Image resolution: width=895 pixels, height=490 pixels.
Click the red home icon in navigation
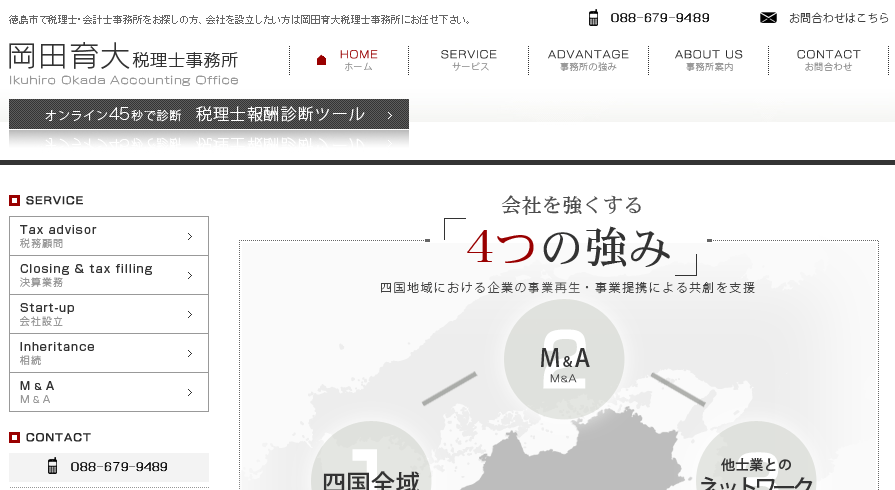[x=321, y=60]
